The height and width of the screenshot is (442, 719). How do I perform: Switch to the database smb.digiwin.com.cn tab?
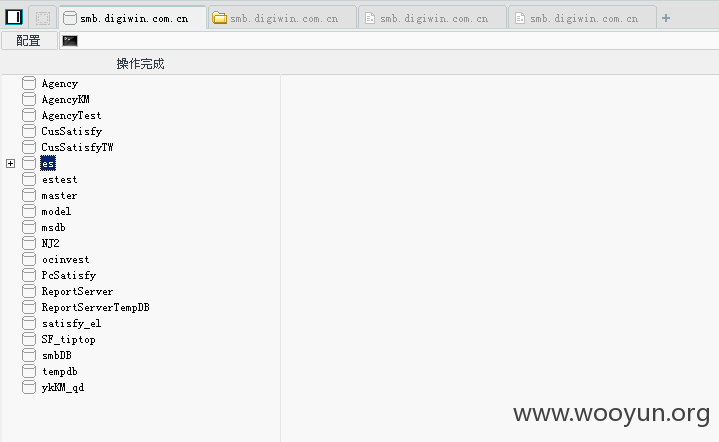coord(133,18)
